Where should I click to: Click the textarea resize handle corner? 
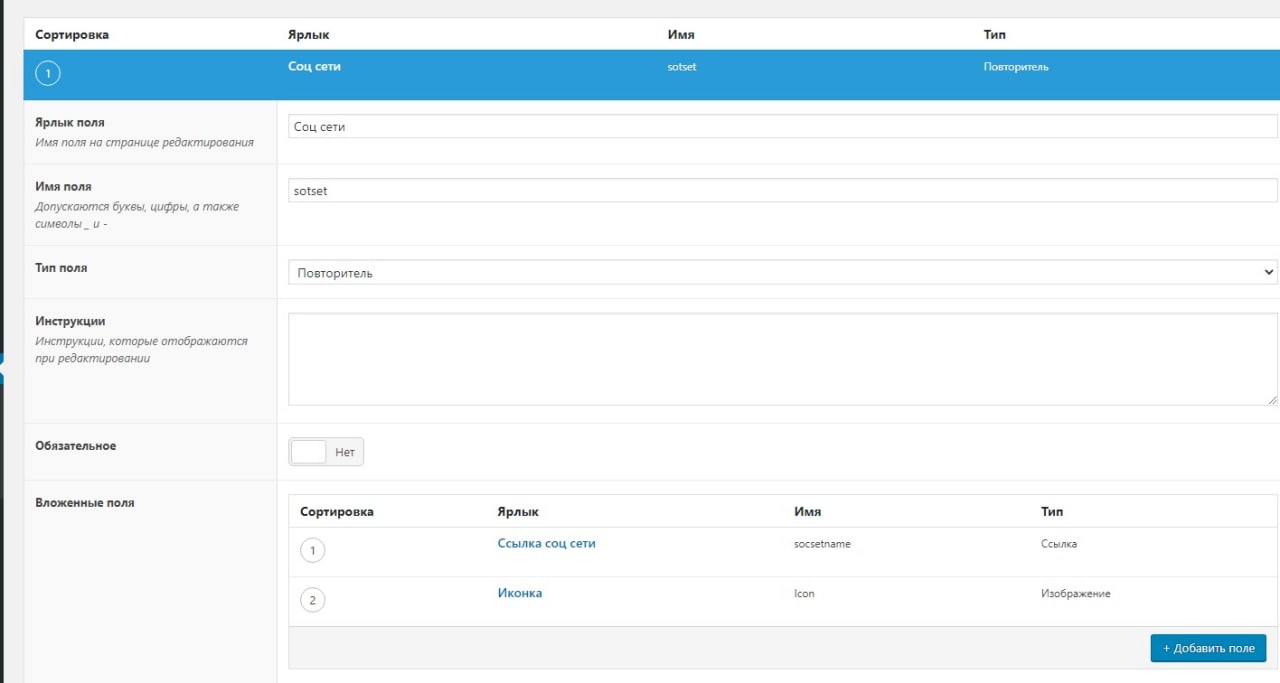tap(1272, 399)
